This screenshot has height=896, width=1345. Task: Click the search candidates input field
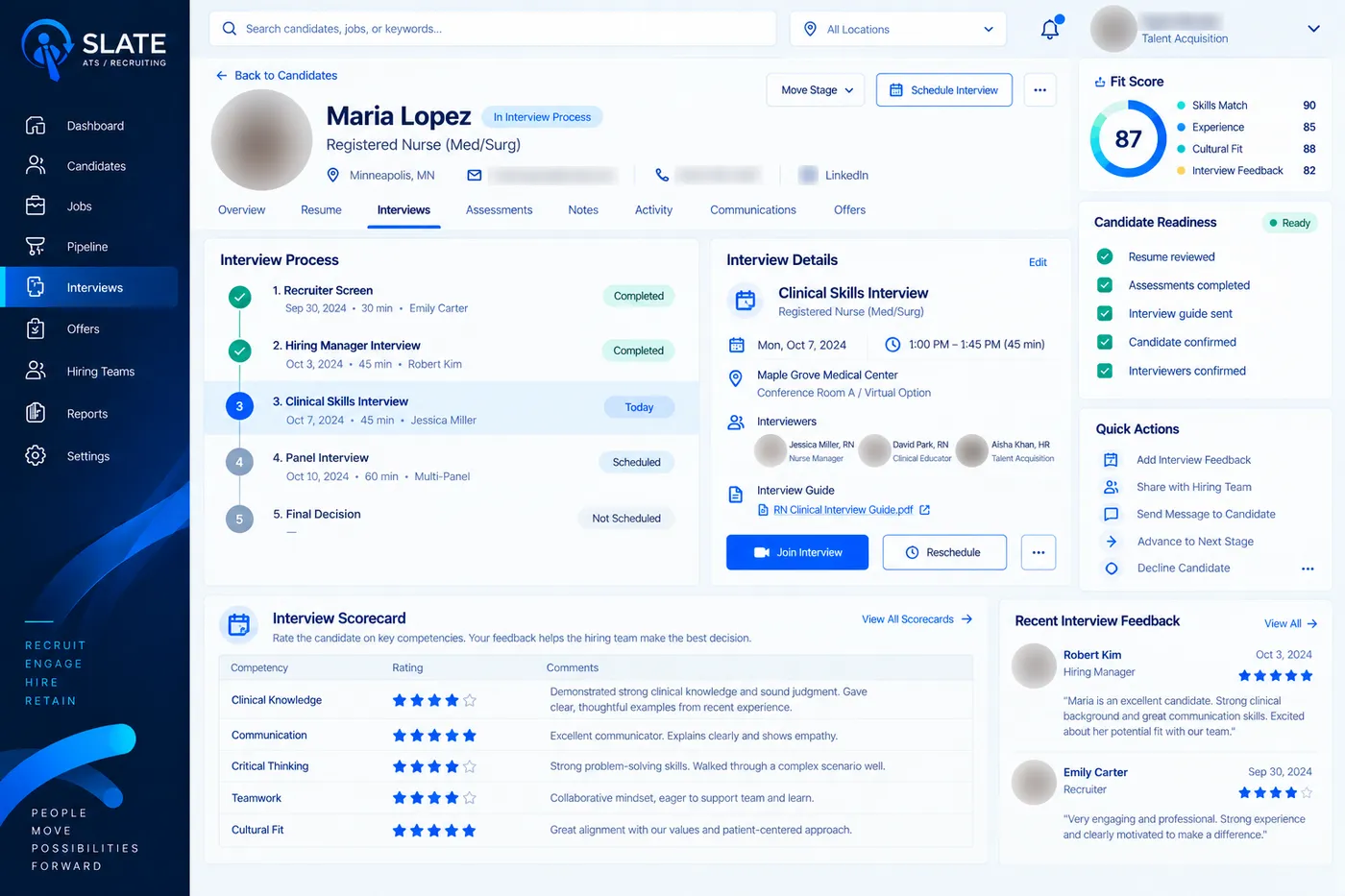493,29
